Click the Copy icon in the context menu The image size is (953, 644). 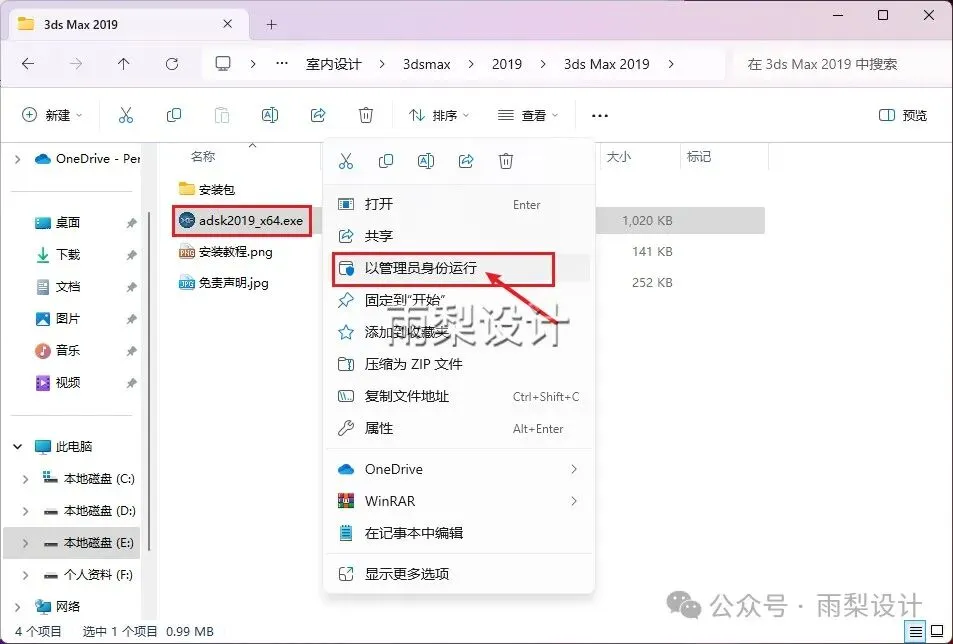coord(386,161)
